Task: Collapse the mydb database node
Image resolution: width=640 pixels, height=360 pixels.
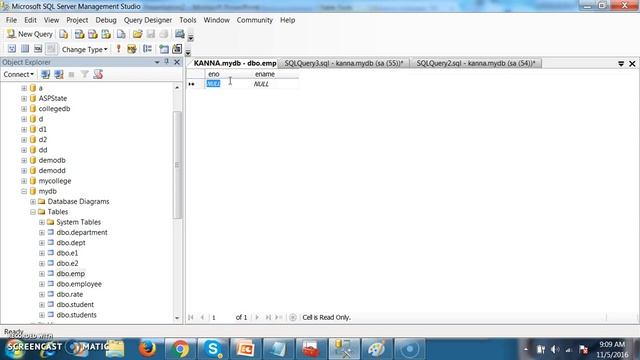Action: pos(24,191)
